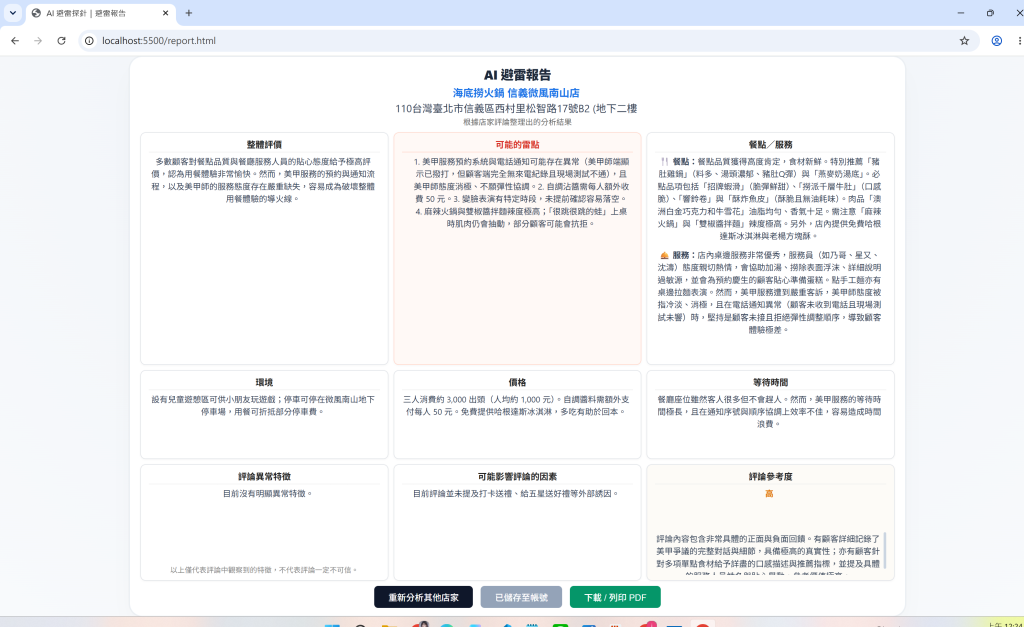Screen dimensions: 1024x627
Task: Click paragraph starting 餐廳座位雖然客人很多
Action: 769,411
